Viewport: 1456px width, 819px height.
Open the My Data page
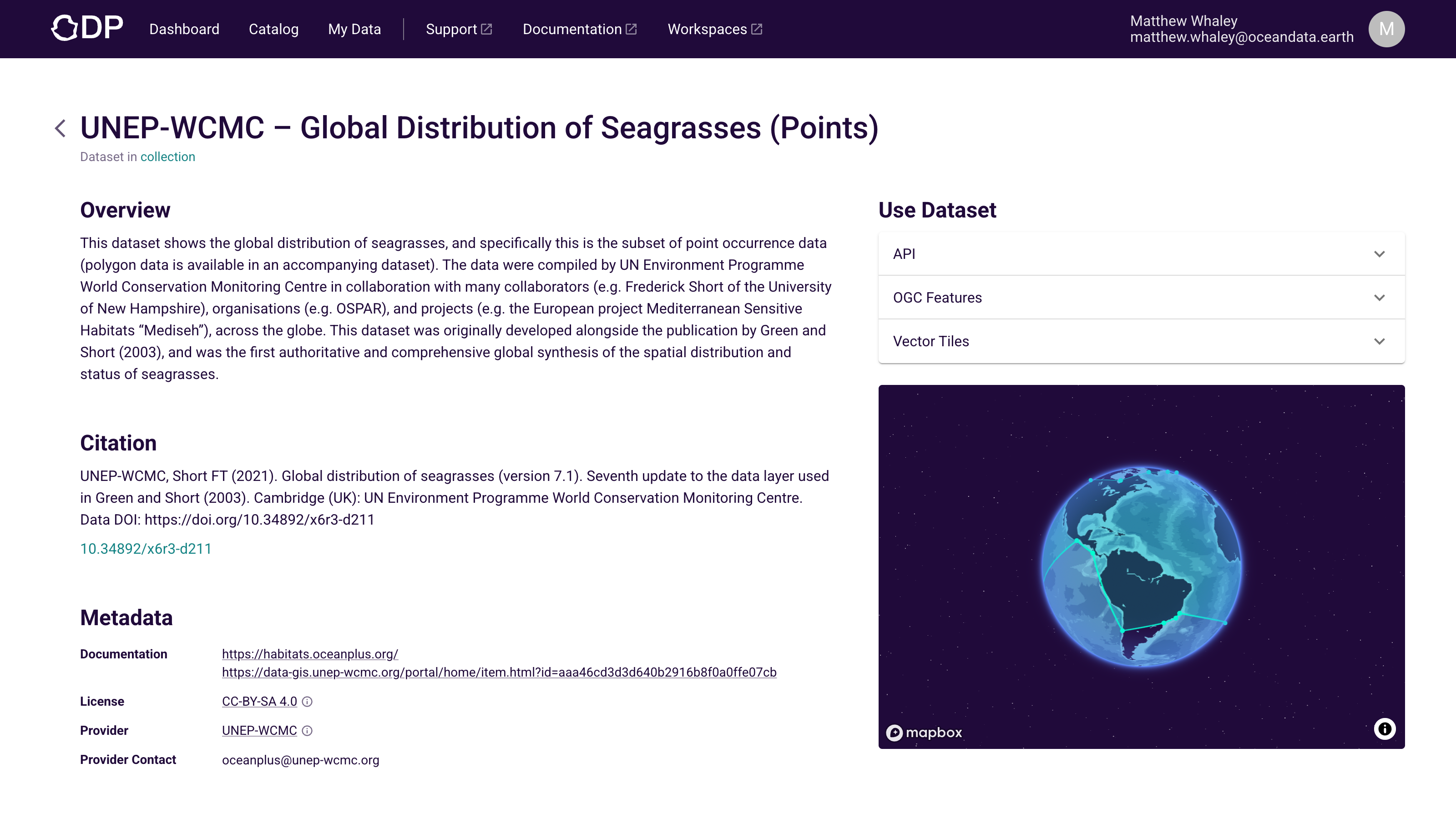pos(354,29)
